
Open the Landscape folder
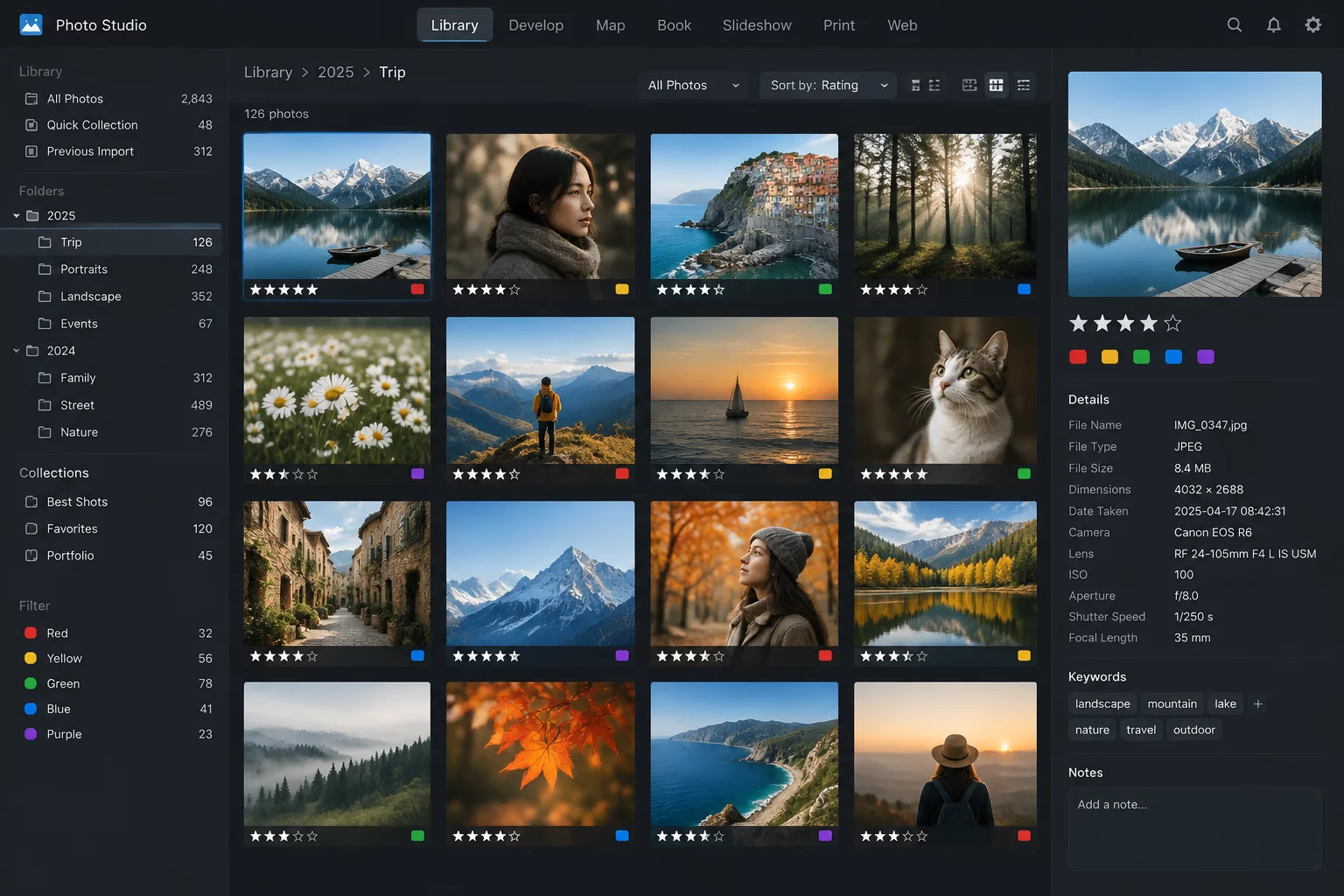(x=111, y=297)
